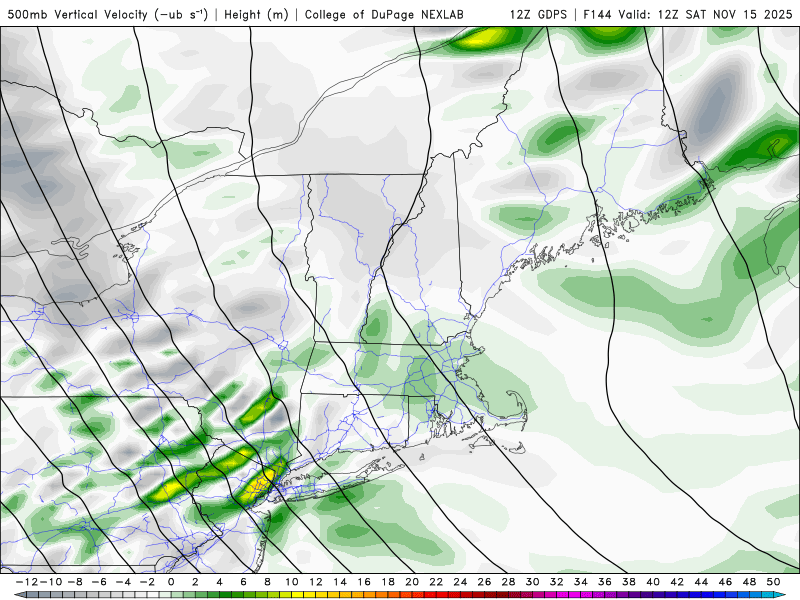Click the 44 label on the color scale
The height and width of the screenshot is (600, 800).
coord(701,582)
